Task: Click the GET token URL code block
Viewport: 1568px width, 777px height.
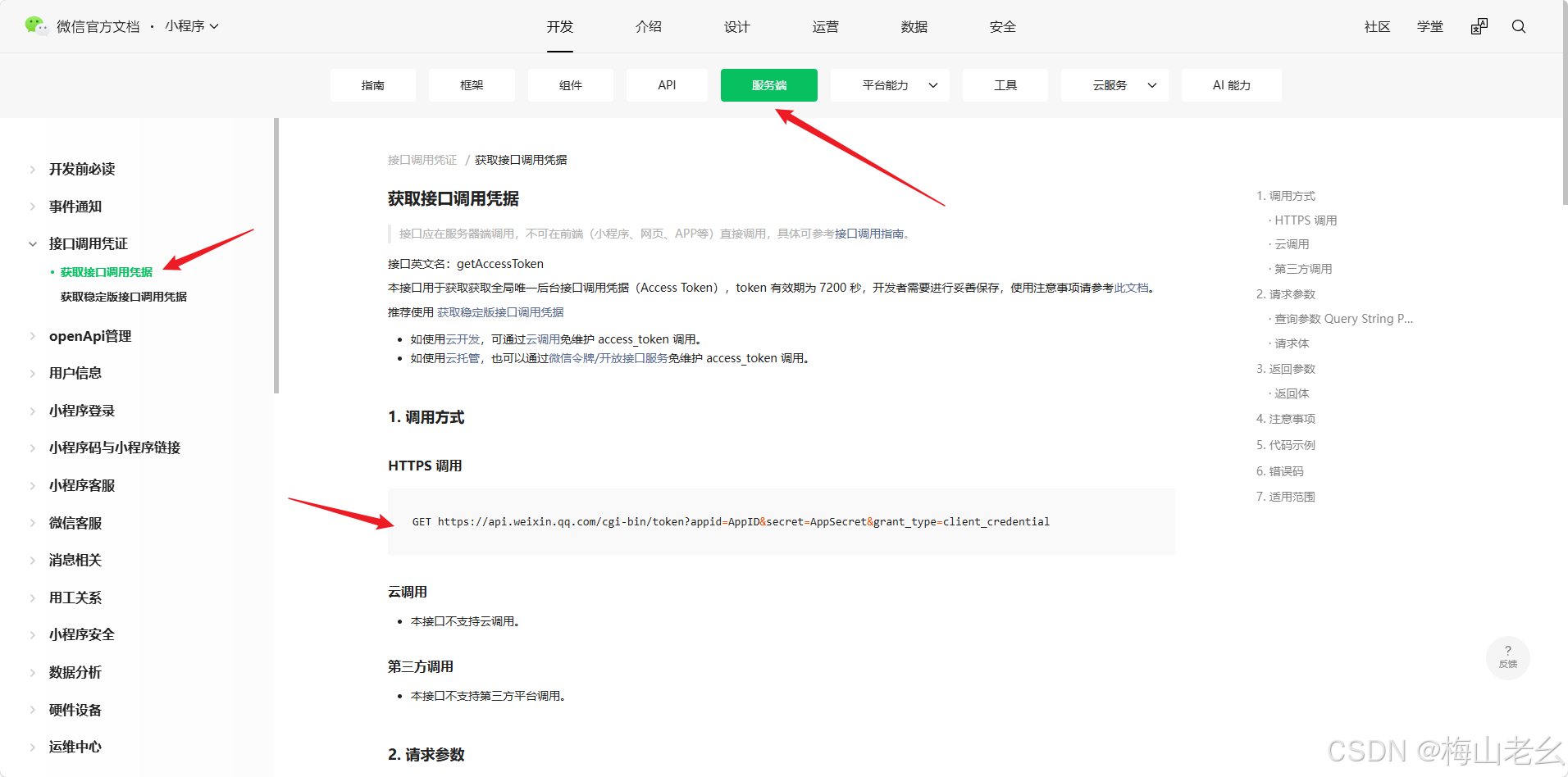Action: (x=782, y=522)
